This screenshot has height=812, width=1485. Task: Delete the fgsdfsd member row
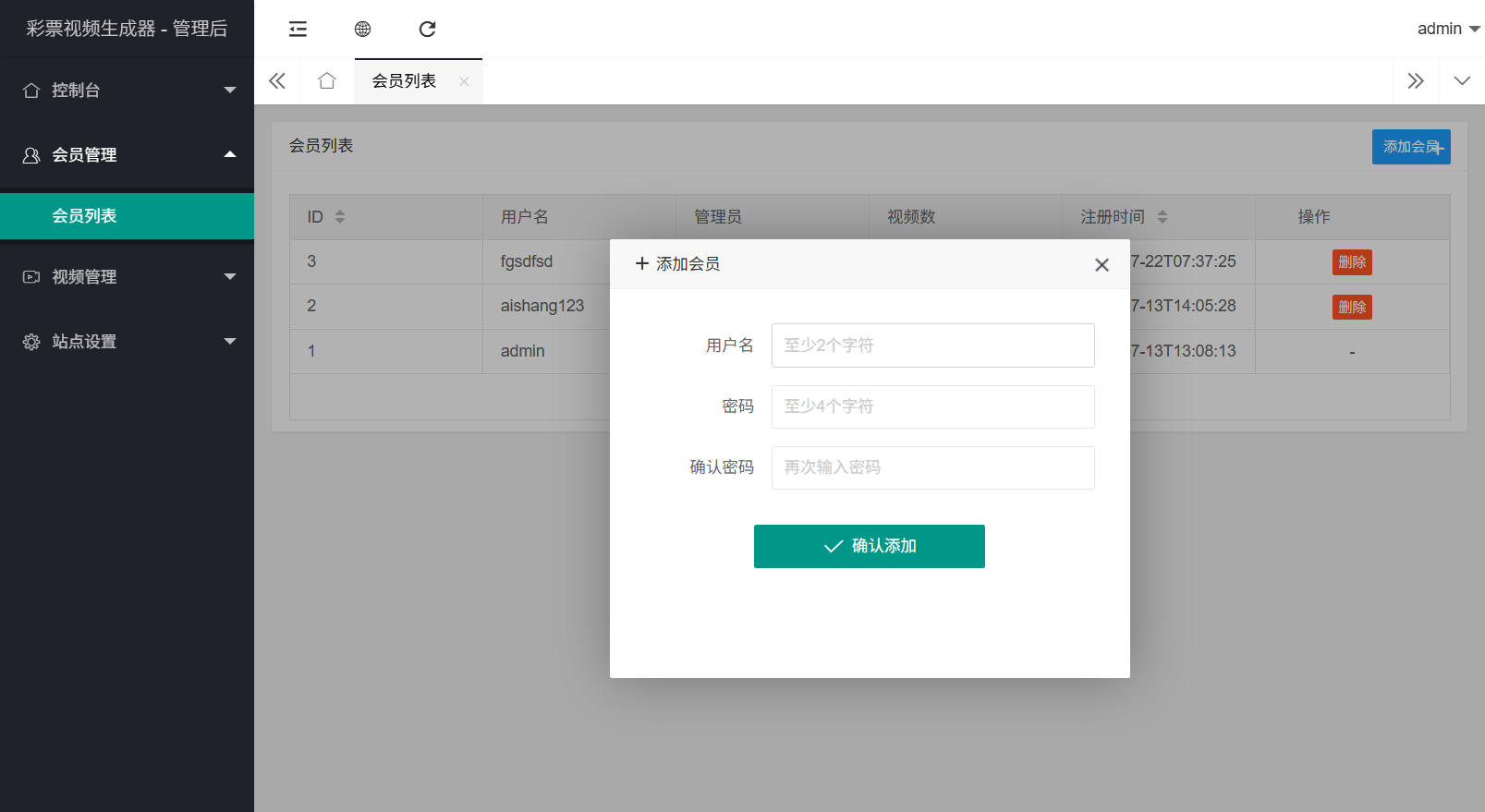coord(1352,262)
